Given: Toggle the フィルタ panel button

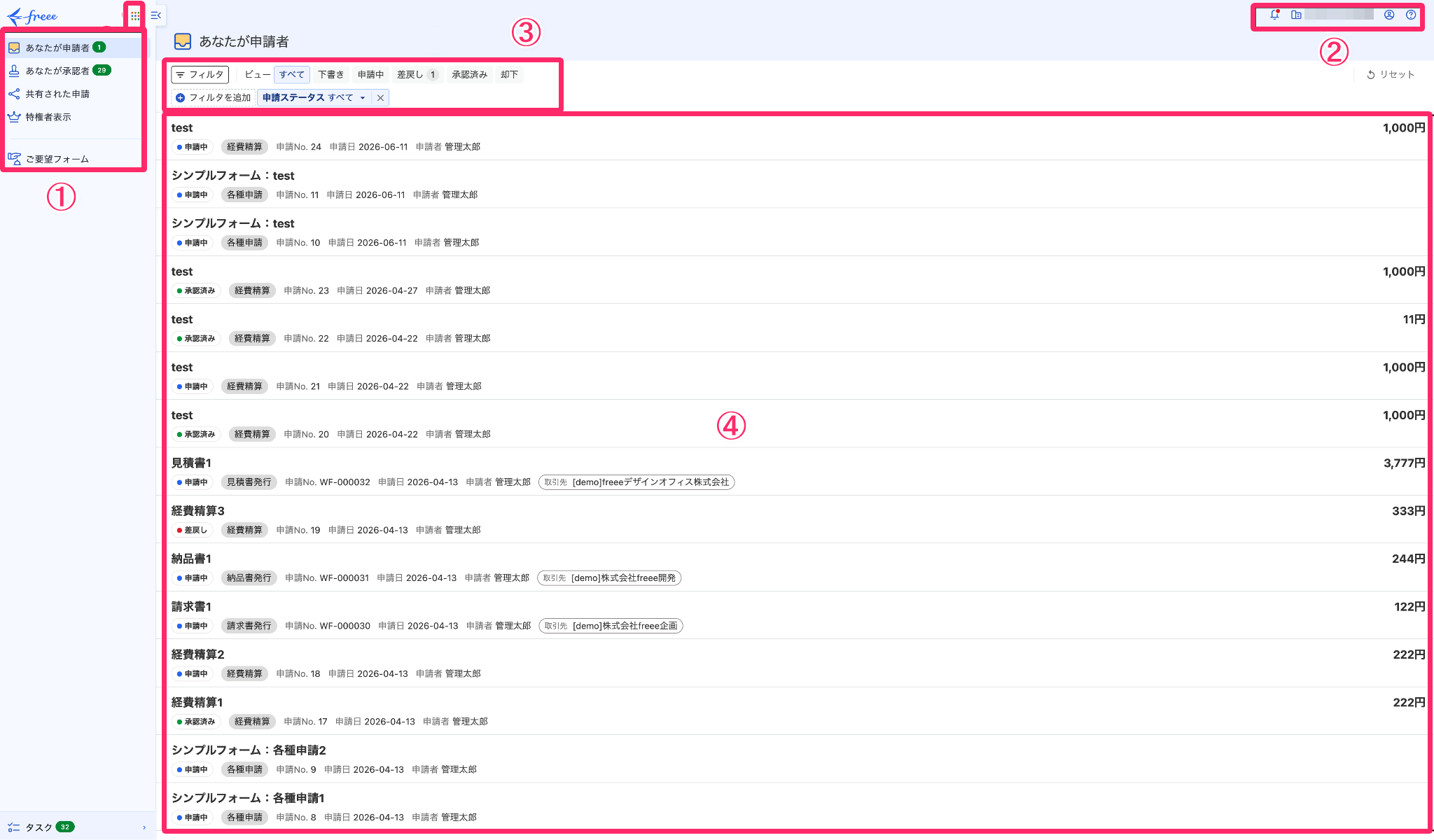Looking at the screenshot, I should tap(200, 74).
